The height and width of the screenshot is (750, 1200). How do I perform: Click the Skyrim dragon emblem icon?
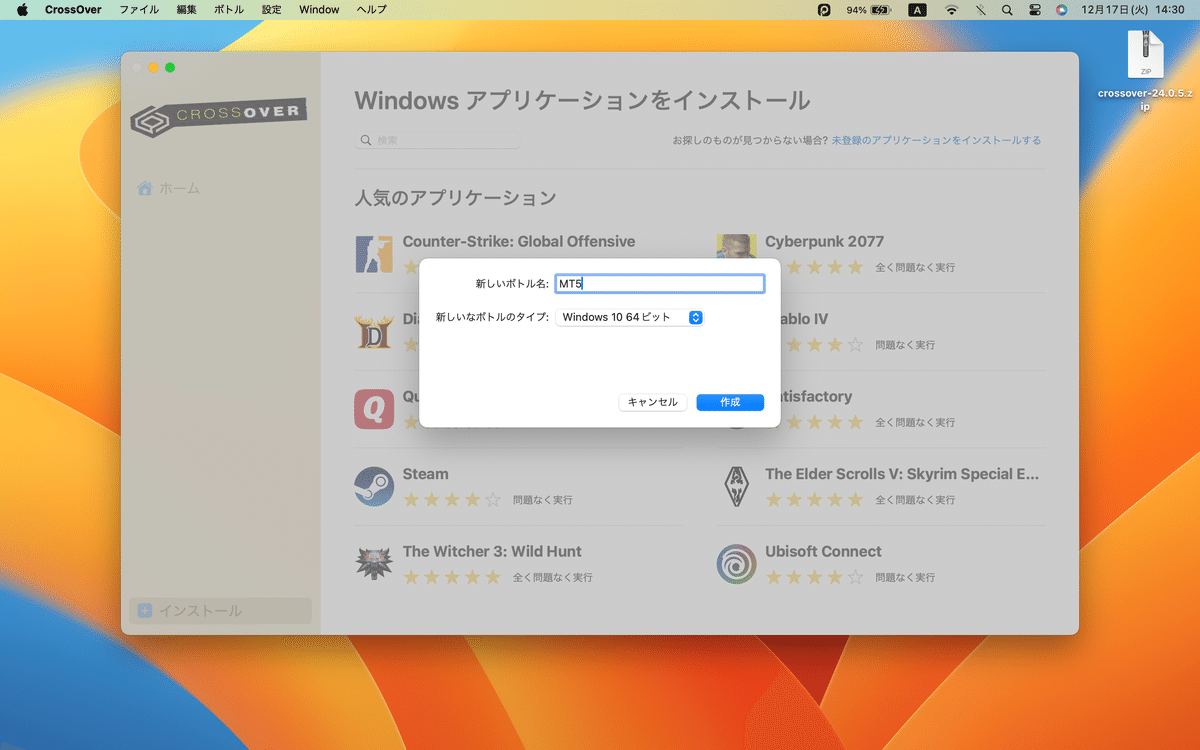736,487
